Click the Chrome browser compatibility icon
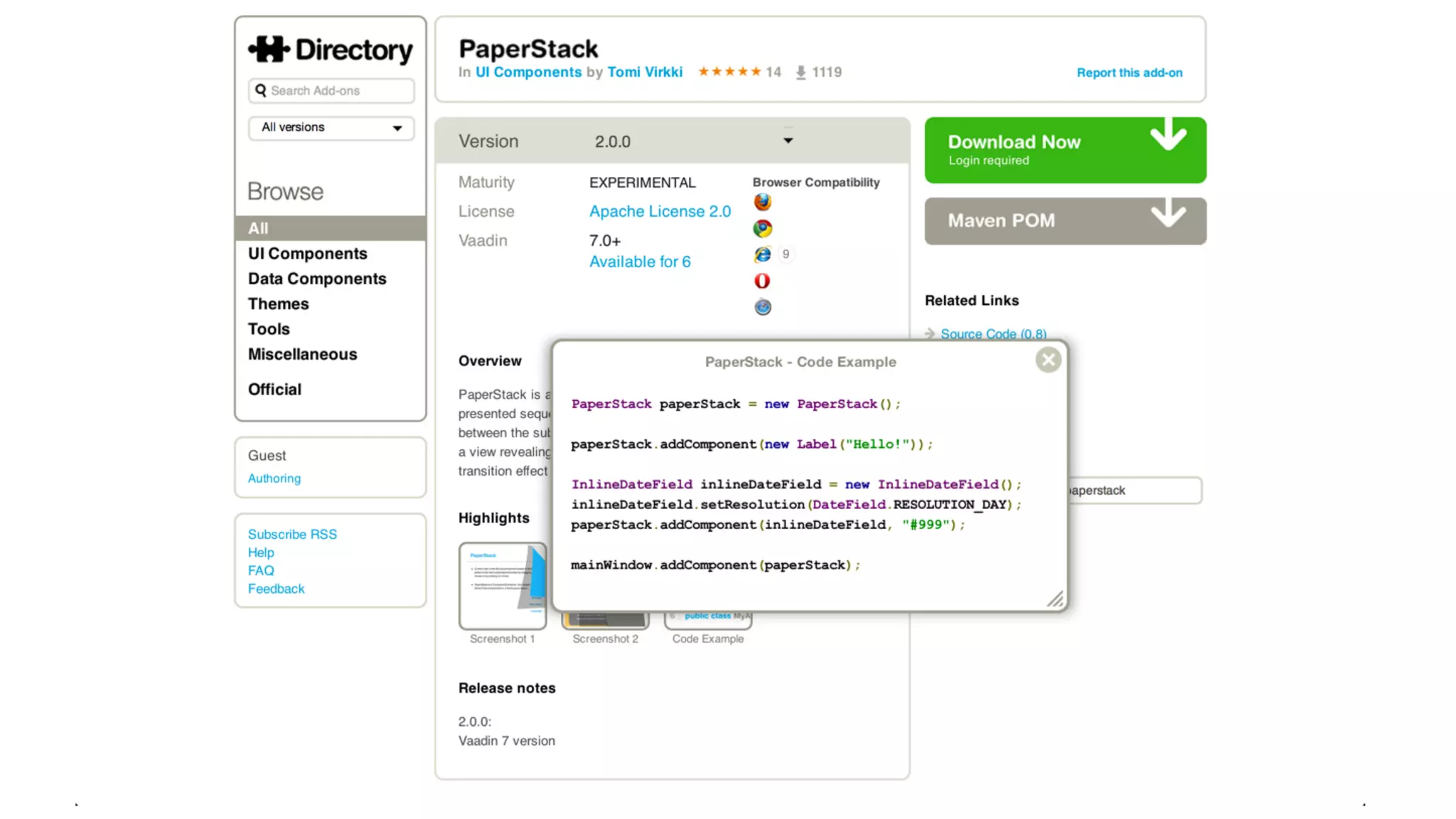The width and height of the screenshot is (1456, 819). 762,228
